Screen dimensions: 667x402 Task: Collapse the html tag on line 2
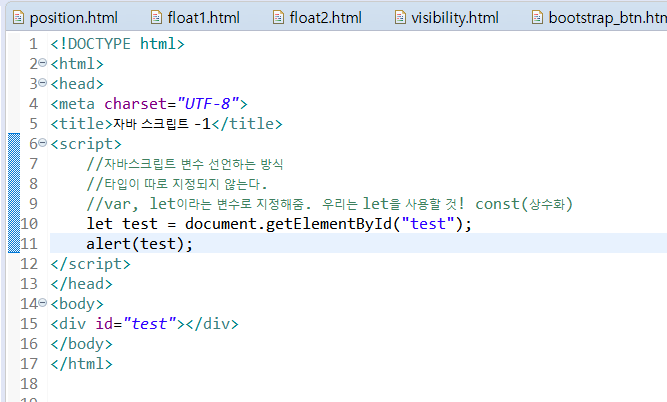click(x=43, y=63)
